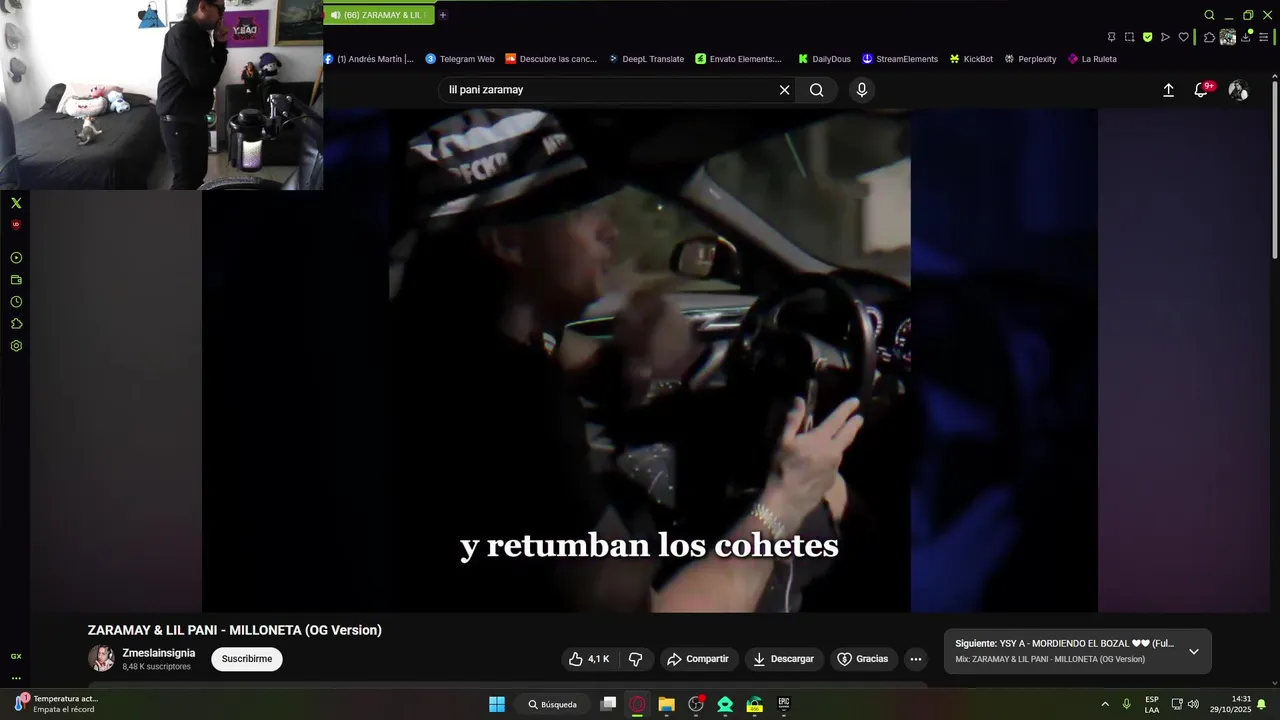This screenshot has width=1280, height=720.
Task: Click the video player to pause
Action: 650,360
